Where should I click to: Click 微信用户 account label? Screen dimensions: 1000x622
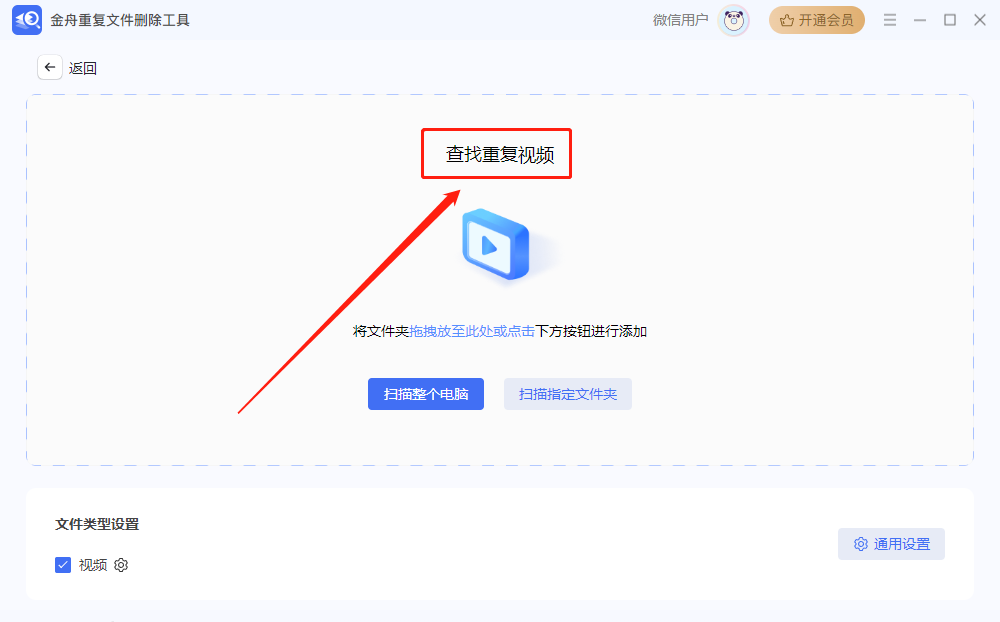tap(681, 20)
